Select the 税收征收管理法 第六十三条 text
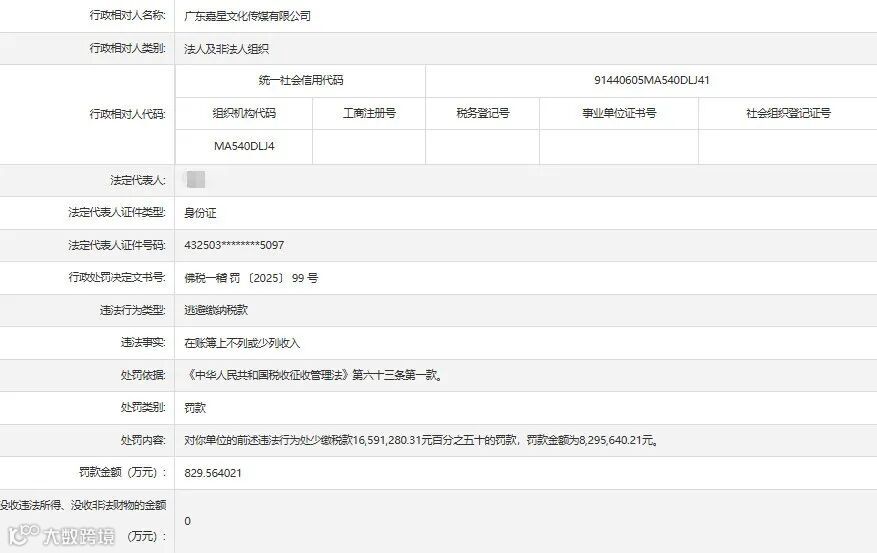 pyautogui.click(x=315, y=375)
